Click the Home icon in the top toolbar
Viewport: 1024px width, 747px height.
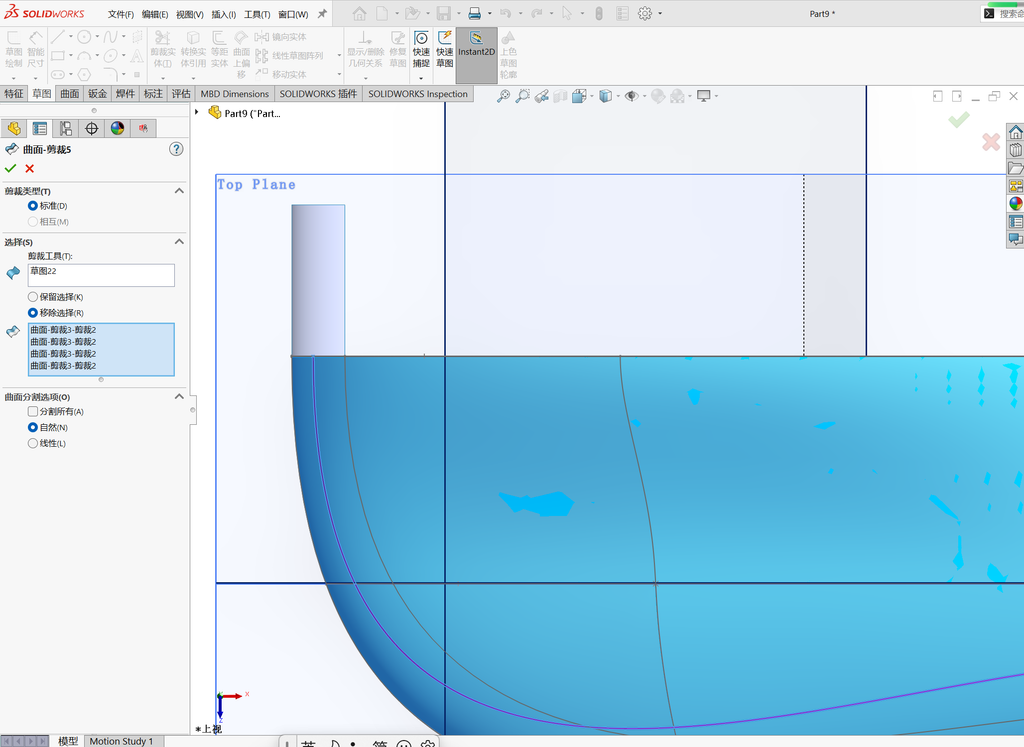click(359, 13)
